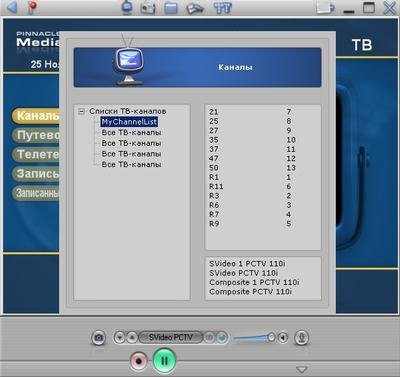Select channel R11 in the list
The width and height of the screenshot is (400, 377).
pos(263,187)
